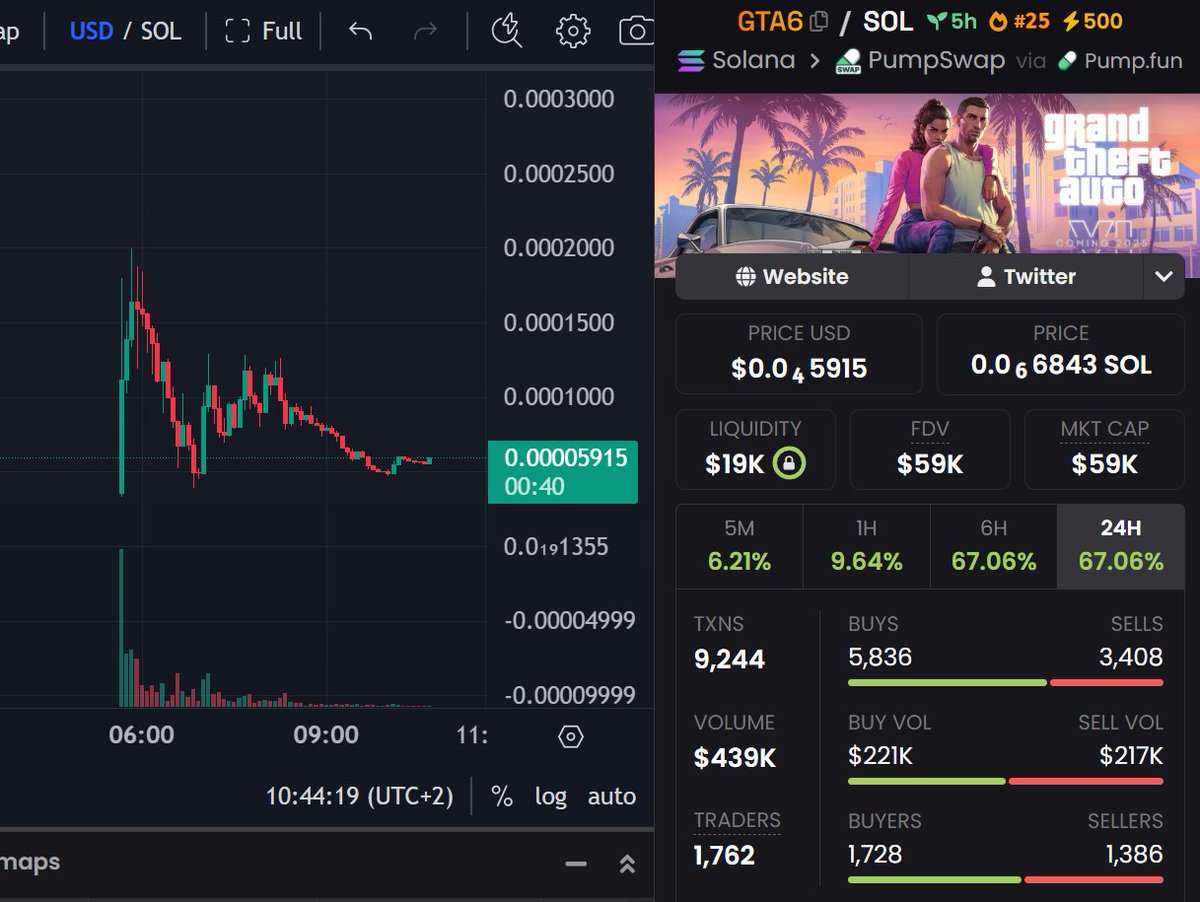
Task: Open the chart in Full screen
Action: [x=264, y=31]
